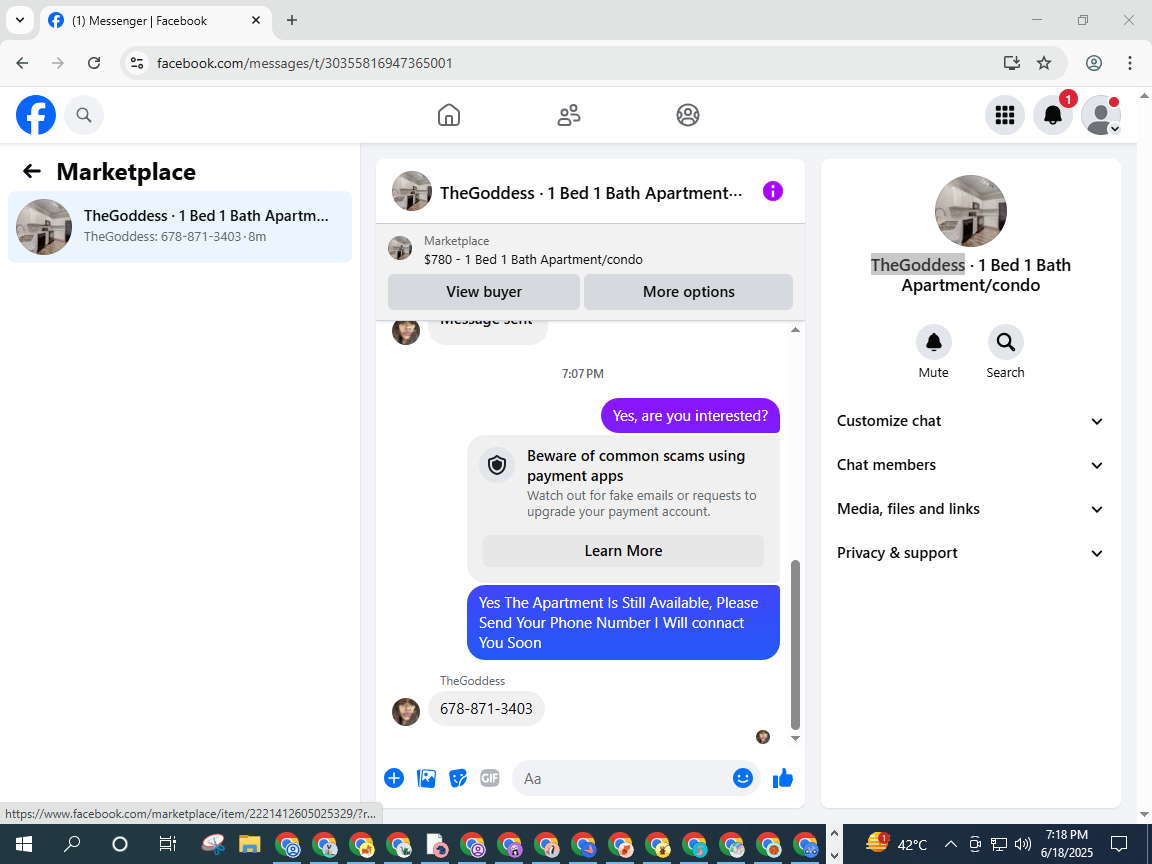Click the phone number message 678-871-3403
Image resolution: width=1152 pixels, height=864 pixels.
(486, 709)
